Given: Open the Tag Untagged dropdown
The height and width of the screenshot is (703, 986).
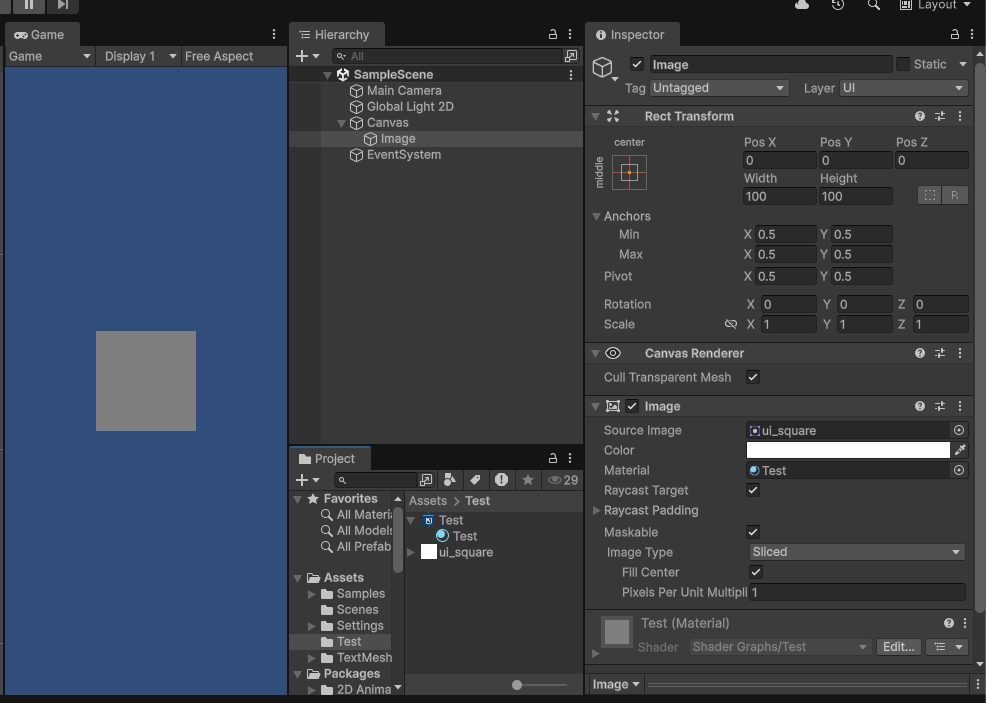Looking at the screenshot, I should (x=719, y=88).
